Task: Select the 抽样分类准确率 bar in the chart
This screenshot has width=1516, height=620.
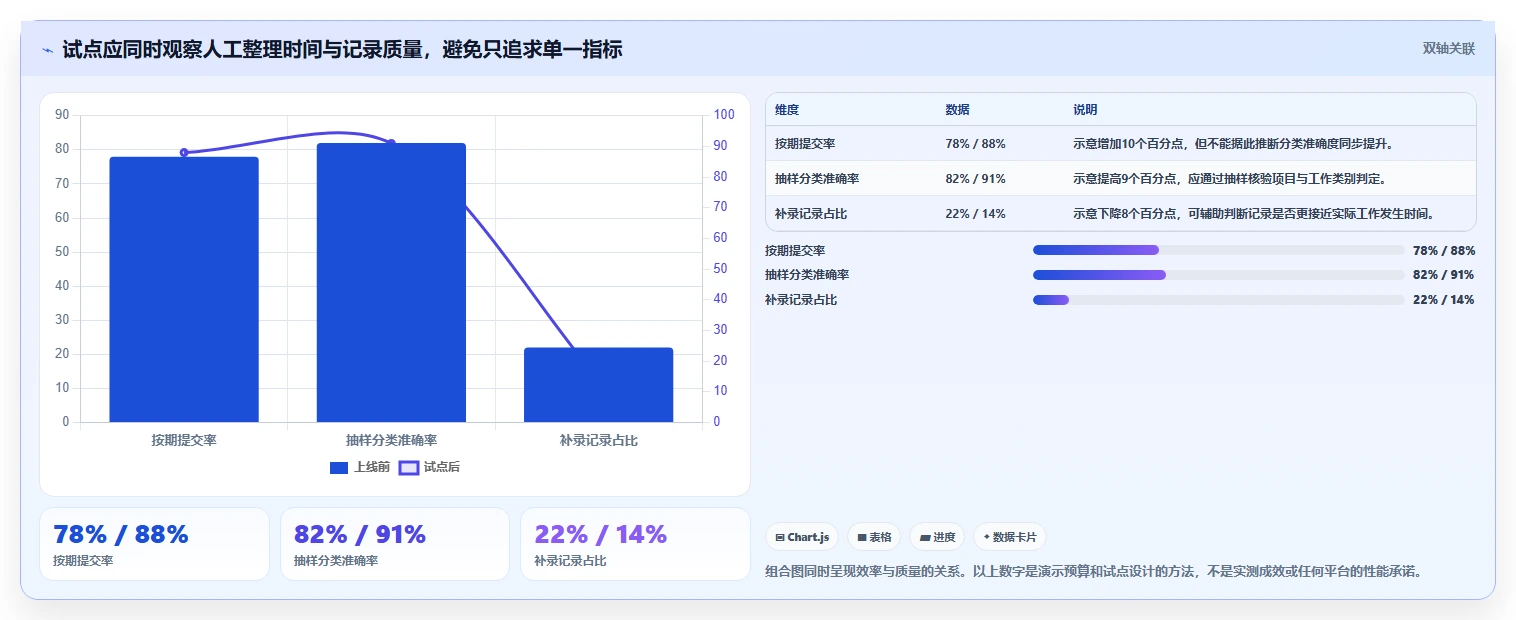Action: [x=391, y=282]
